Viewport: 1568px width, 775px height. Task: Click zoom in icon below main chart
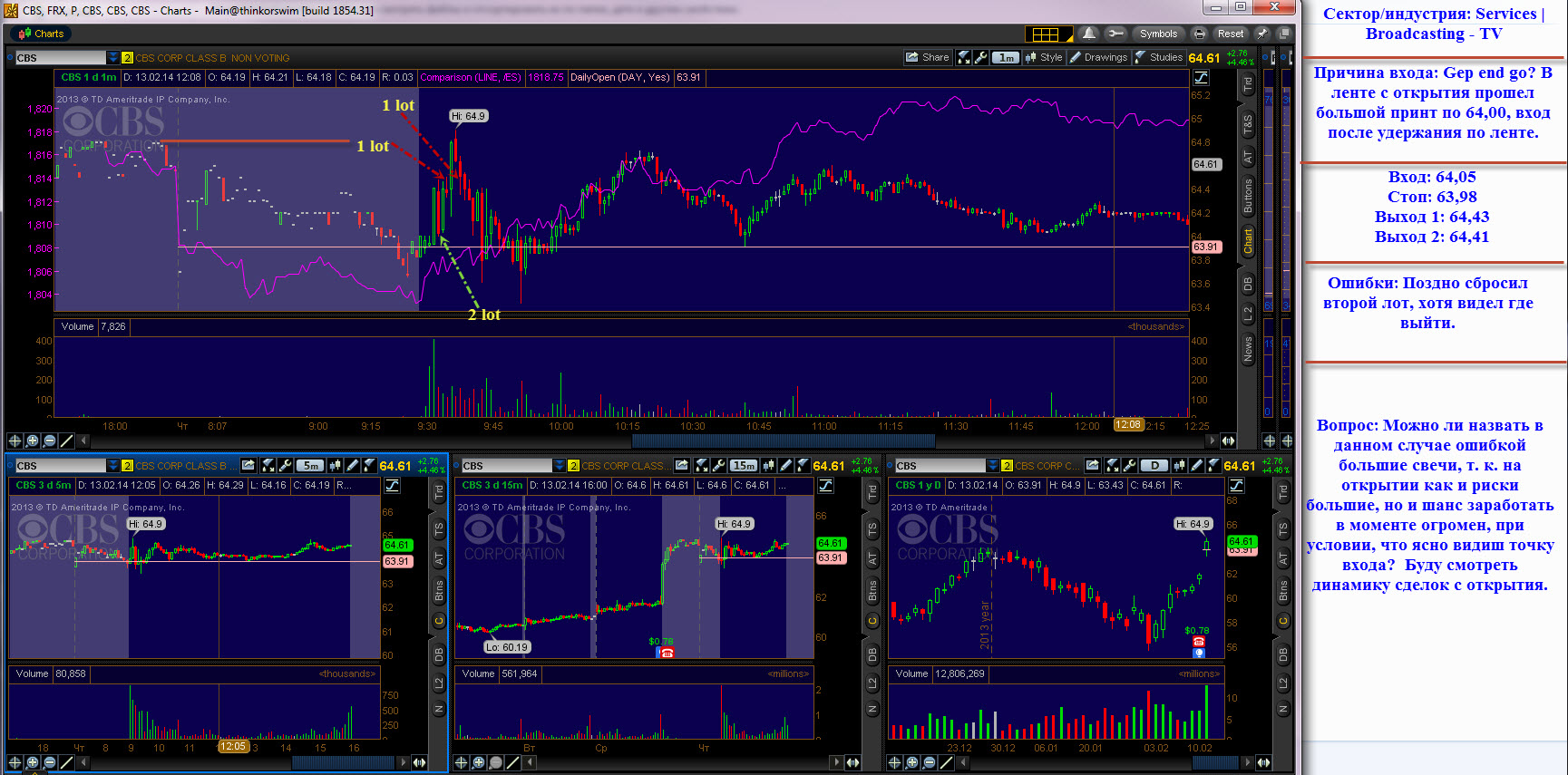(x=33, y=441)
